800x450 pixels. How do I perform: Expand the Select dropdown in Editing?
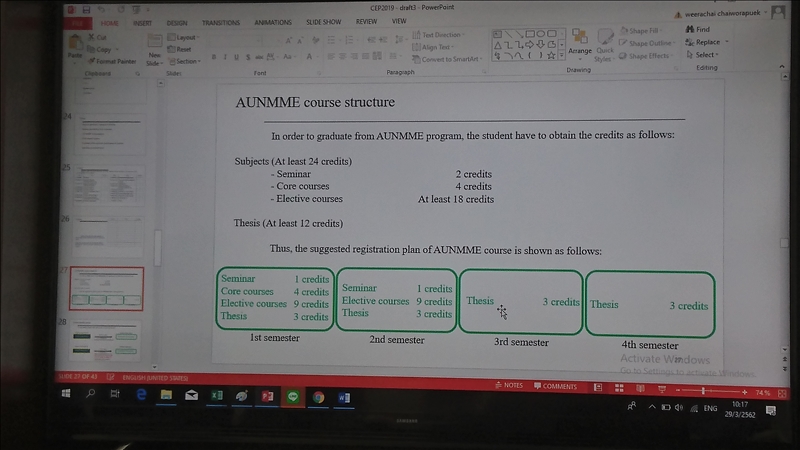[x=706, y=55]
